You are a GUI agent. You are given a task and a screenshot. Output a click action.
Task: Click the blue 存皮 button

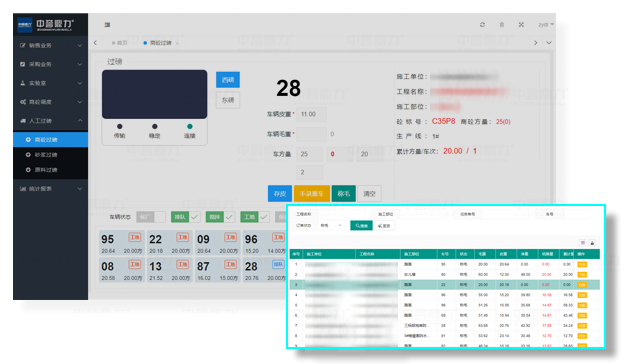pyautogui.click(x=280, y=194)
